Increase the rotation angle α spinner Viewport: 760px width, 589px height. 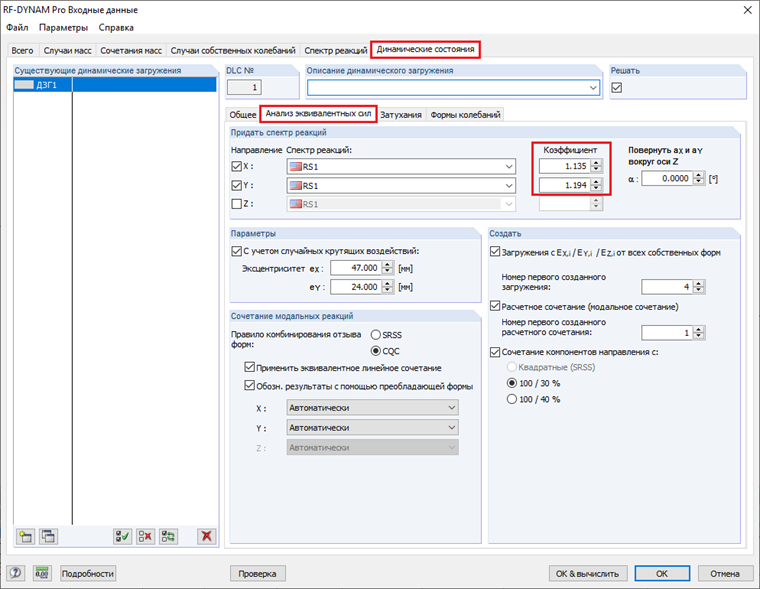[x=698, y=175]
